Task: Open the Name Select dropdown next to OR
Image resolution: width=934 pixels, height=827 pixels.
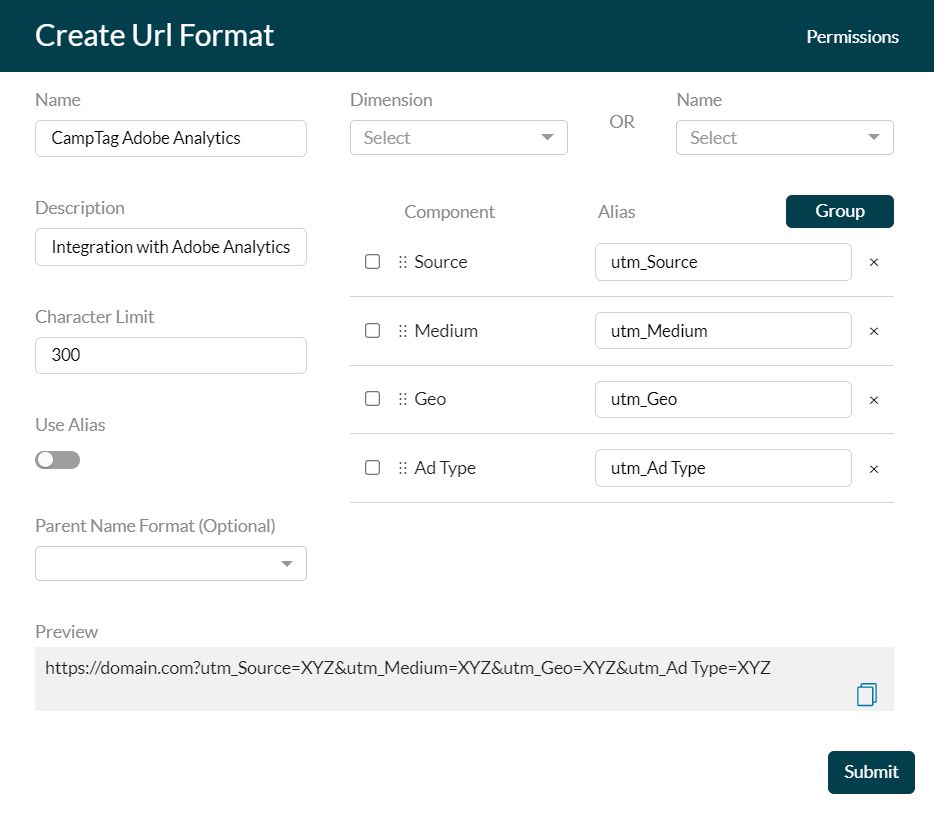Action: click(784, 137)
